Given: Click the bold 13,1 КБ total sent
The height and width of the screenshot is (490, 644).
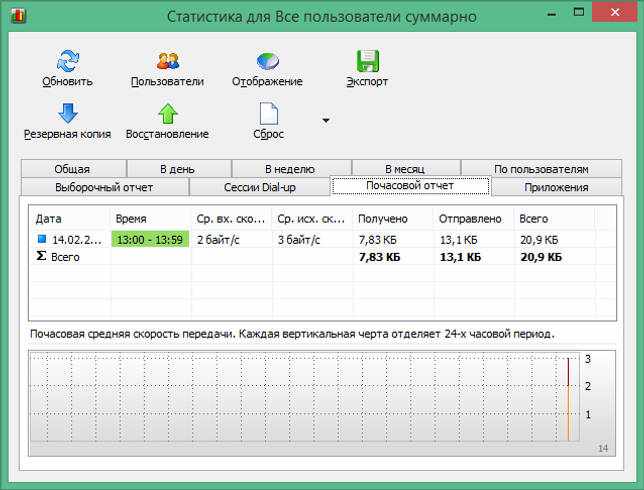Looking at the screenshot, I should 460,257.
